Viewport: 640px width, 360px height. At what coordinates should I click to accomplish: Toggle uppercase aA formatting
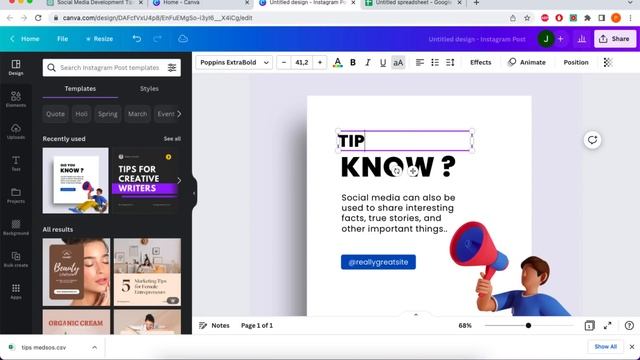398,62
